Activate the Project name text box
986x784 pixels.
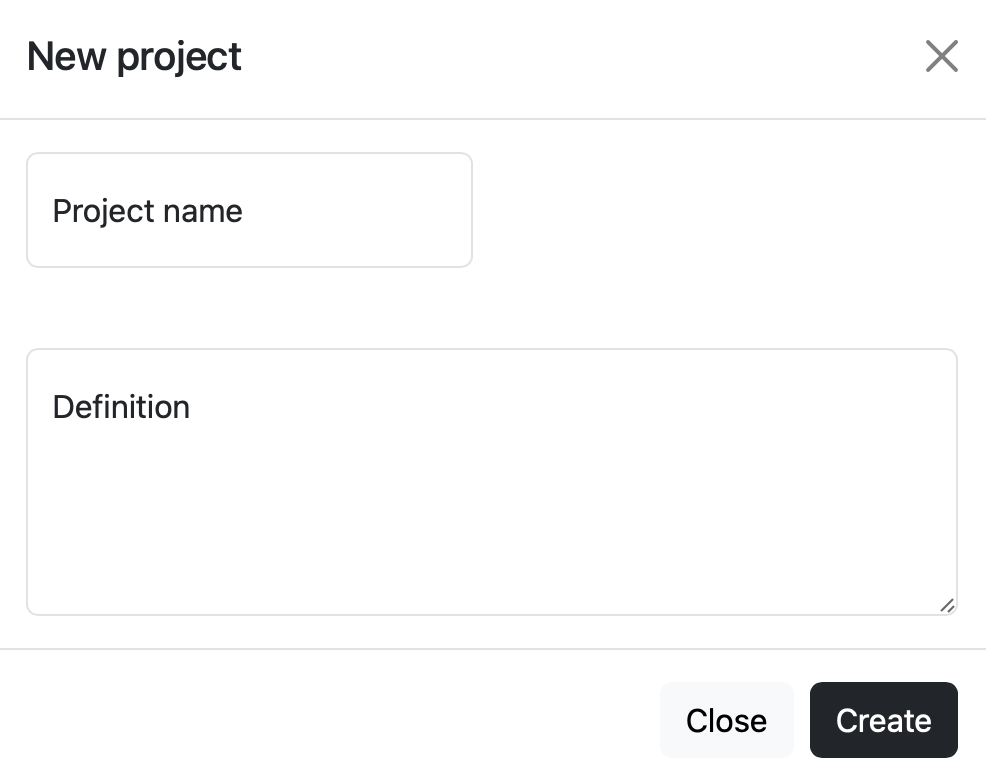pyautogui.click(x=249, y=210)
